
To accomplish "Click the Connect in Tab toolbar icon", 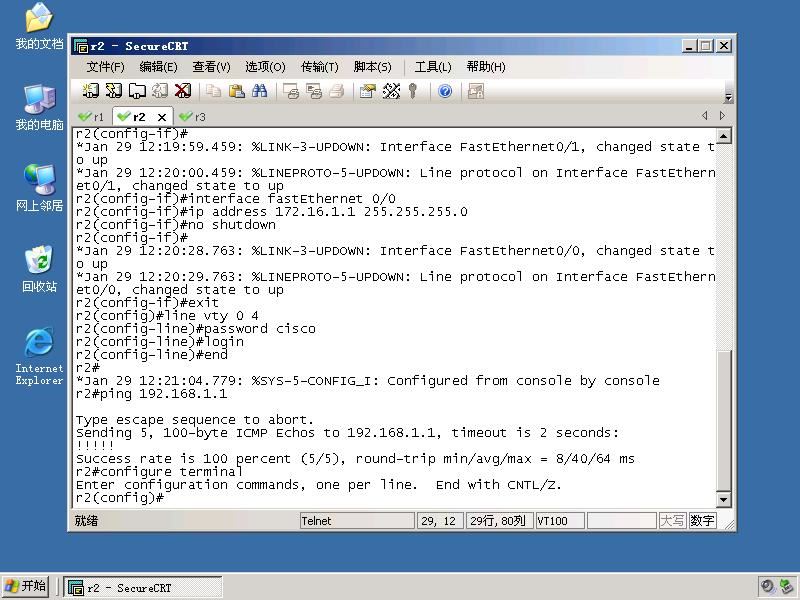I will pyautogui.click(x=137, y=91).
